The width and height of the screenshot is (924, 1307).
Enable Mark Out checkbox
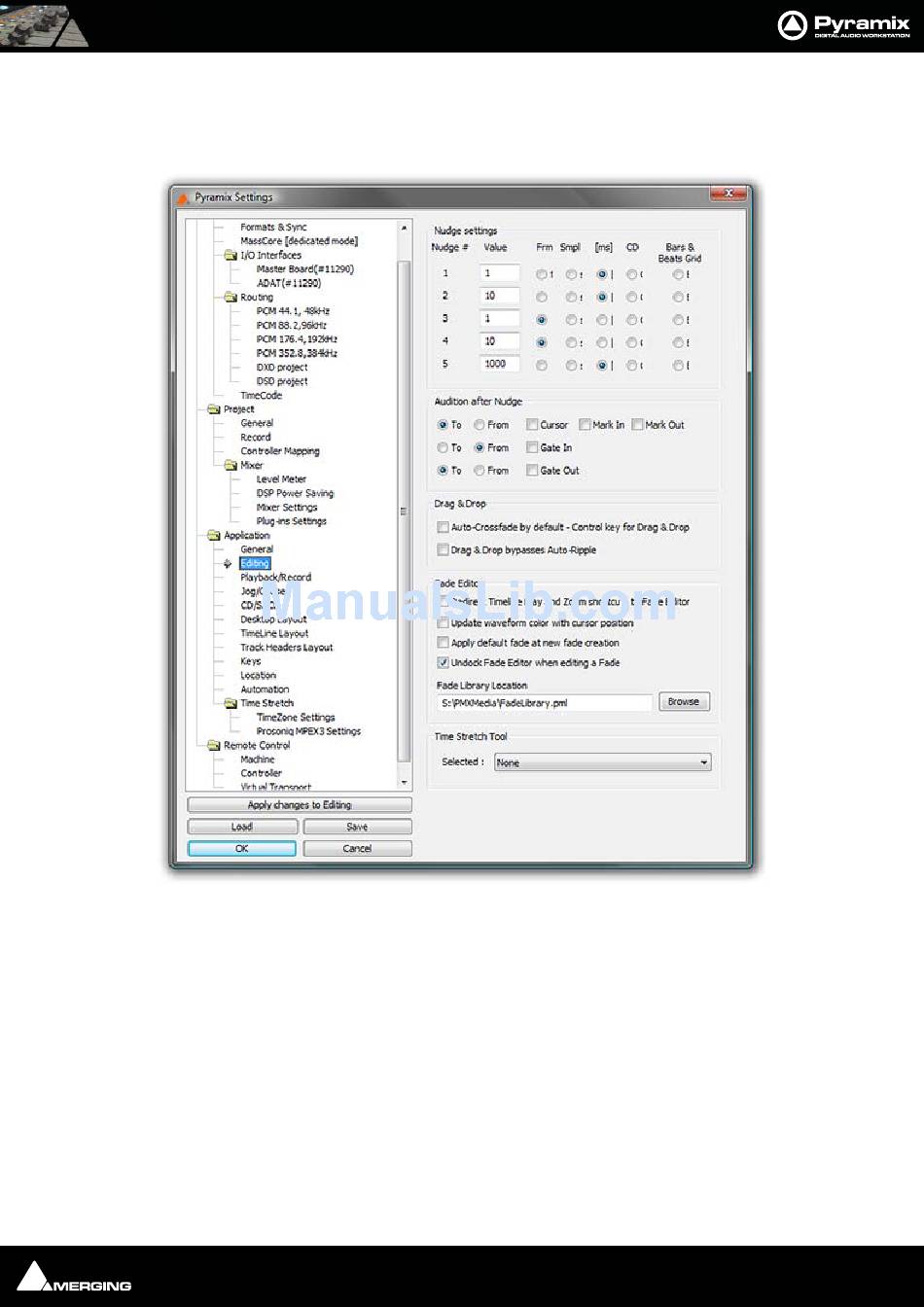pyautogui.click(x=637, y=425)
